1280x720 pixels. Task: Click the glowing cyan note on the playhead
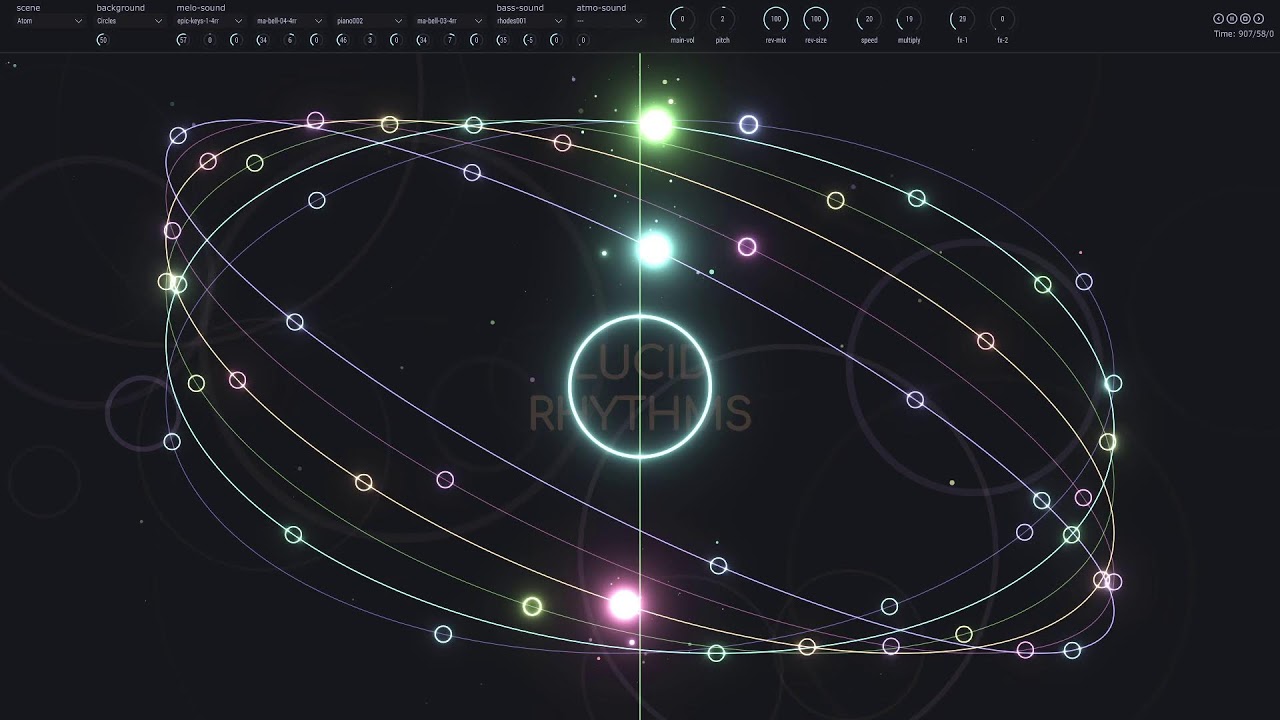coord(654,249)
